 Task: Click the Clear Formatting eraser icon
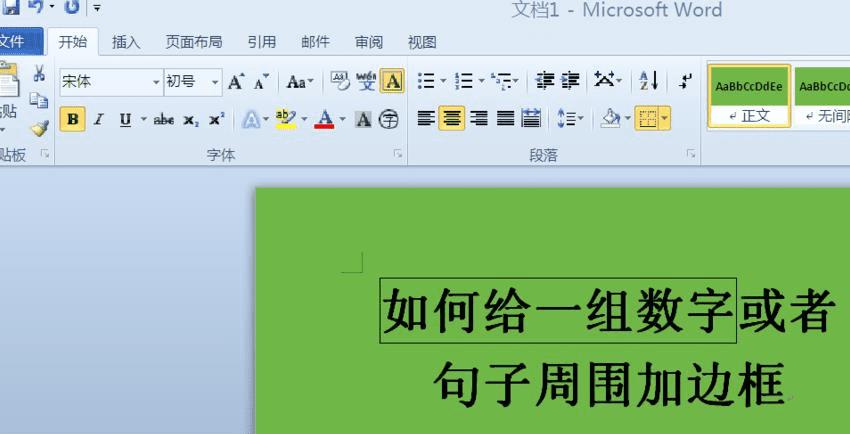click(x=340, y=81)
